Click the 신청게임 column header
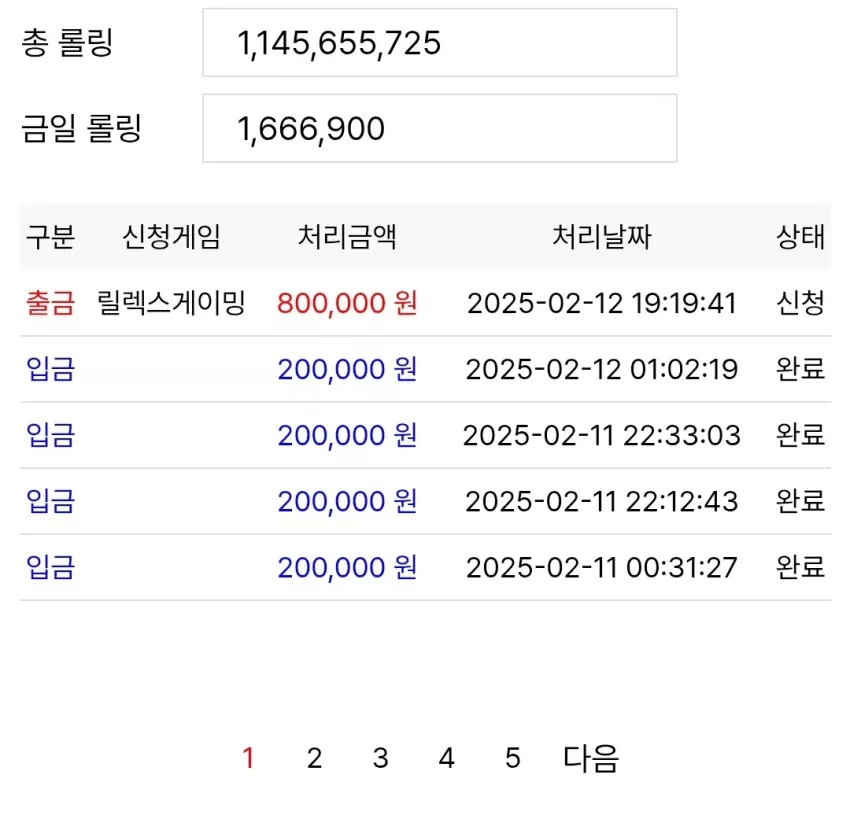The height and width of the screenshot is (830, 850). pos(171,237)
